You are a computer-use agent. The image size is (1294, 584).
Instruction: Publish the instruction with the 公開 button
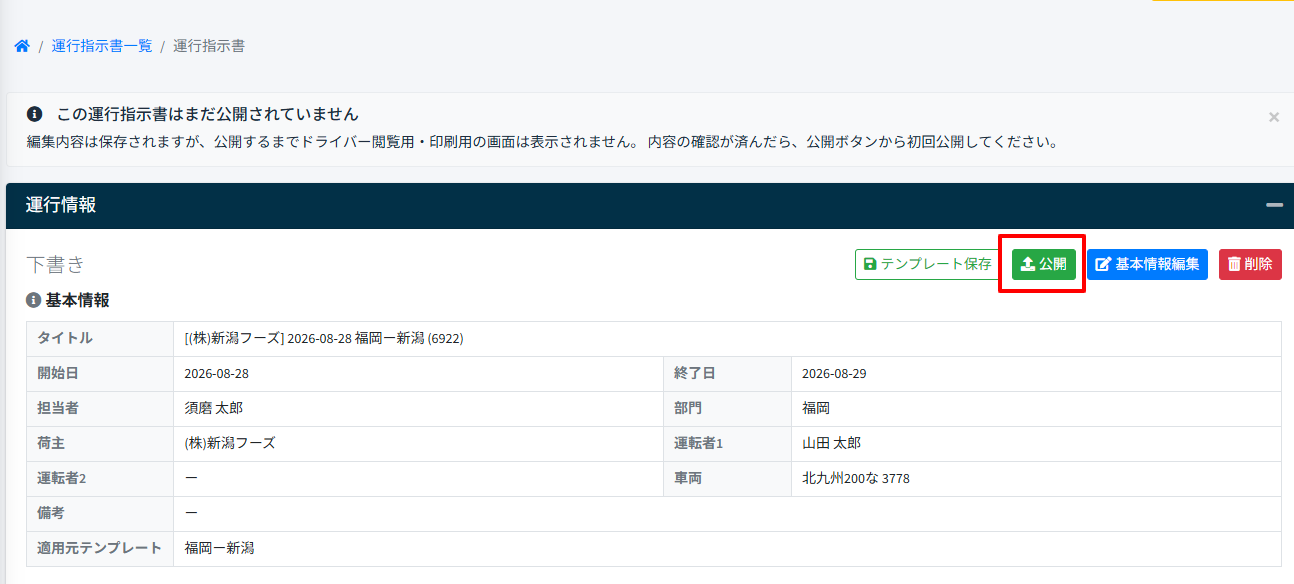pyautogui.click(x=1043, y=264)
